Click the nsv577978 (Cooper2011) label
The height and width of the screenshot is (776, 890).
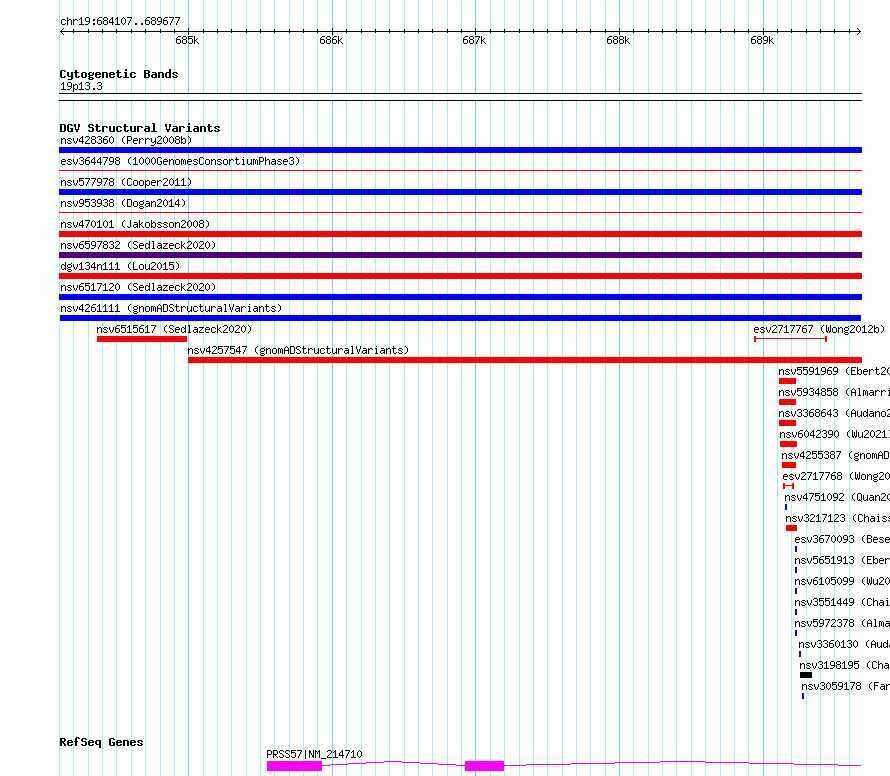pos(126,182)
